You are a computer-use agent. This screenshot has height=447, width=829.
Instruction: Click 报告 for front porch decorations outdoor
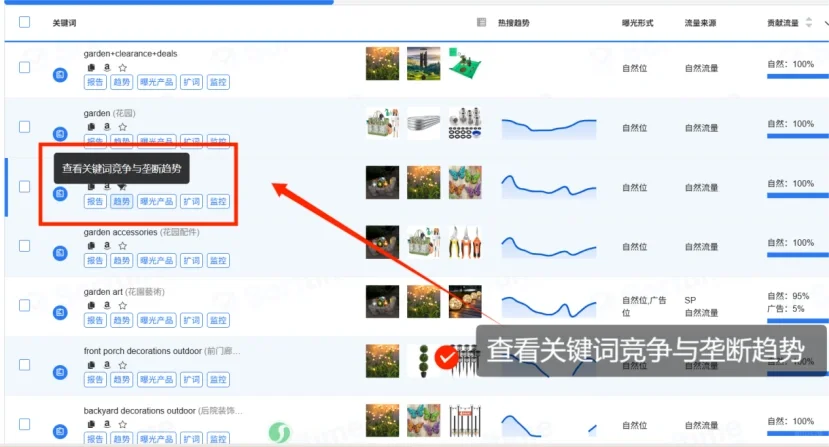pos(95,379)
